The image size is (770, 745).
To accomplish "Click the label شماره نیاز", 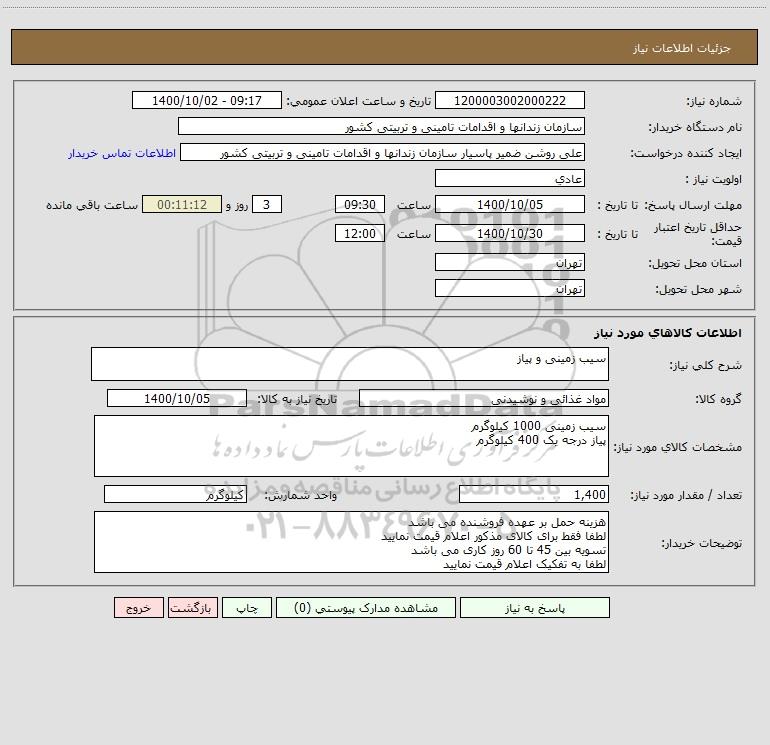I will tap(714, 101).
